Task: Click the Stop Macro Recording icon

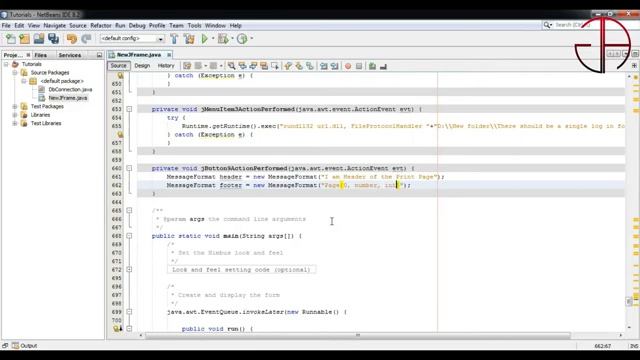Action: 359,66
